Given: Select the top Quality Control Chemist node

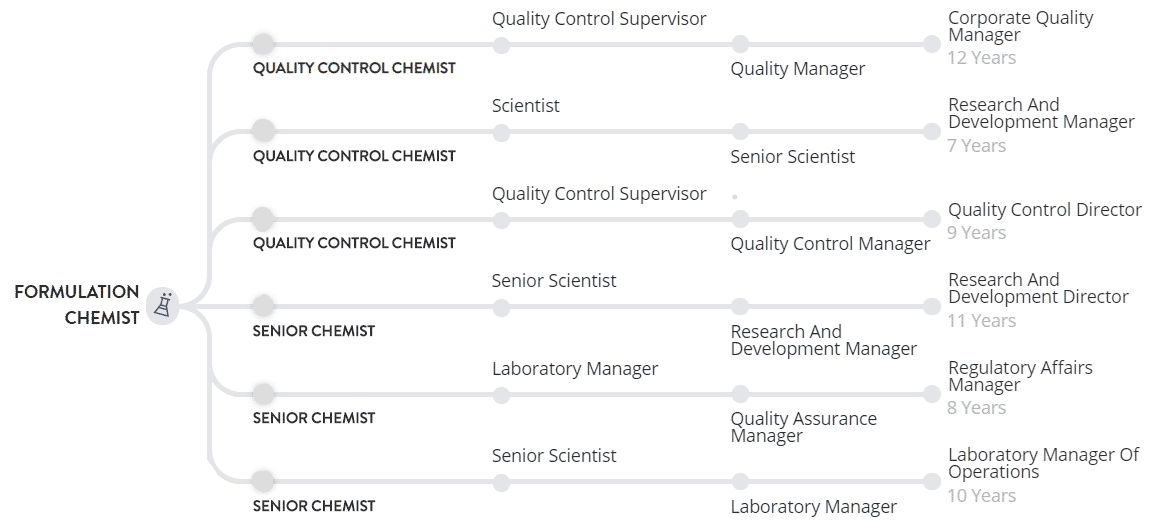Looking at the screenshot, I should (263, 44).
